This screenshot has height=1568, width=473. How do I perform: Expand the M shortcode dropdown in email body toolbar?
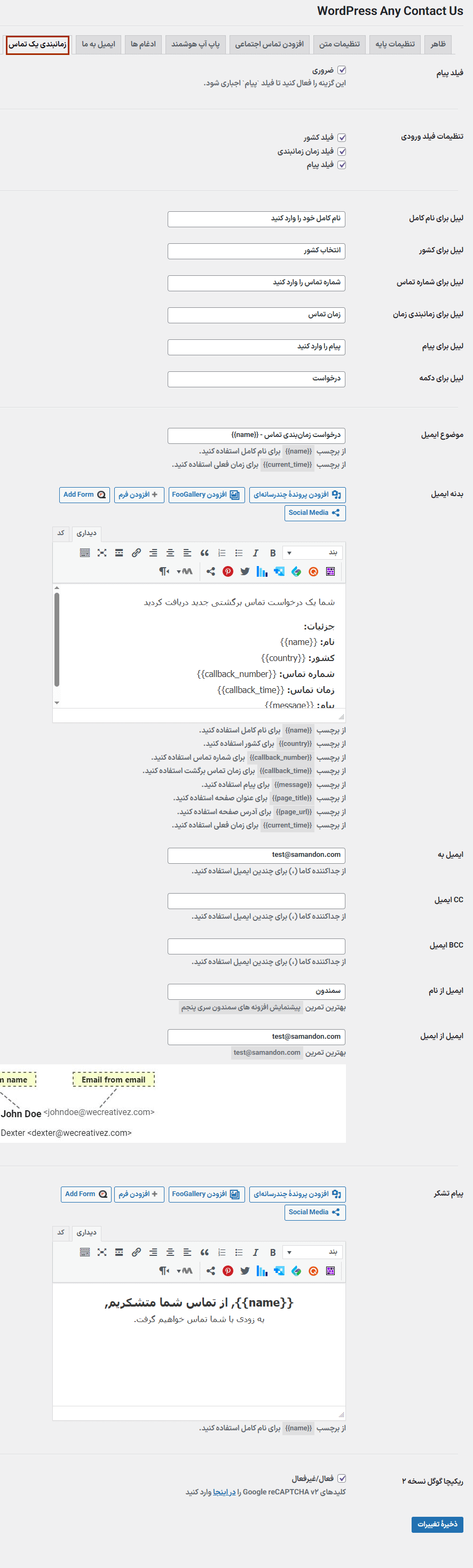(x=184, y=571)
